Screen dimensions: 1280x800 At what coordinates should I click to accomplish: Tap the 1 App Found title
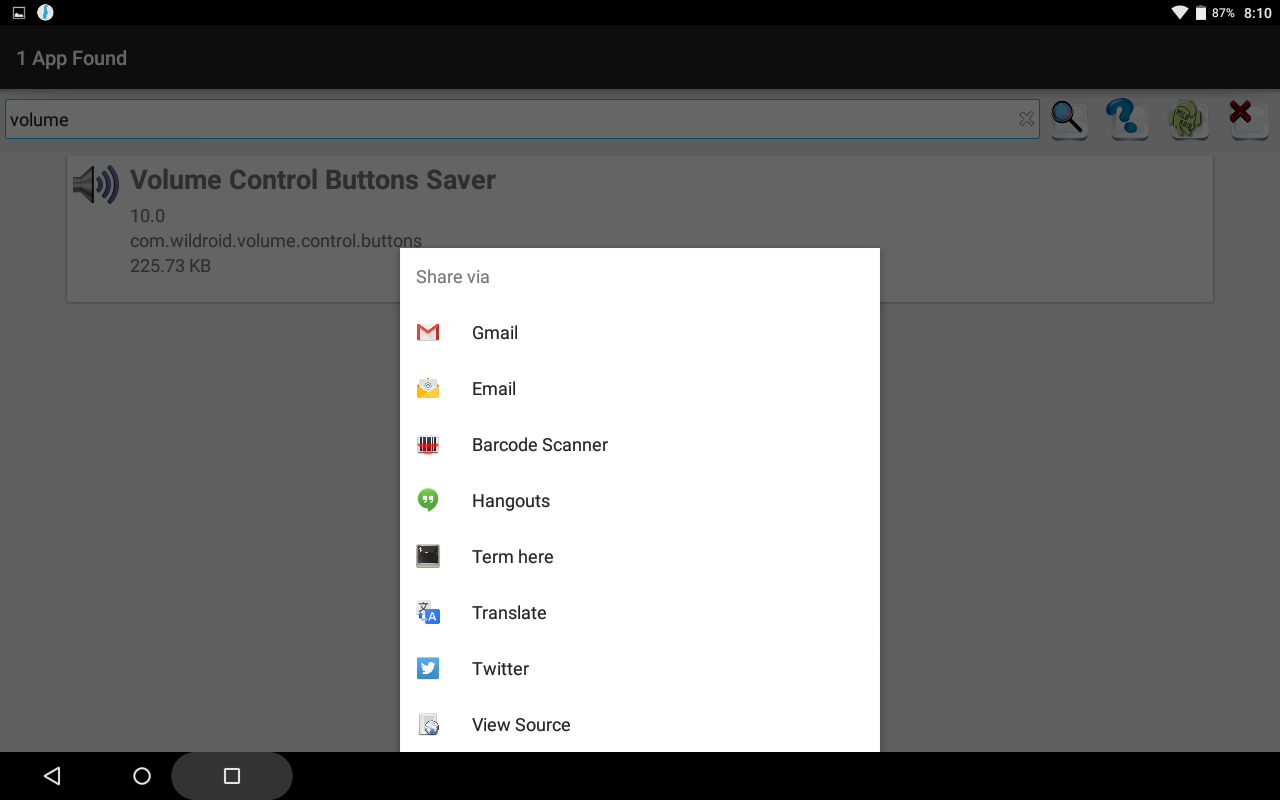pyautogui.click(x=72, y=58)
